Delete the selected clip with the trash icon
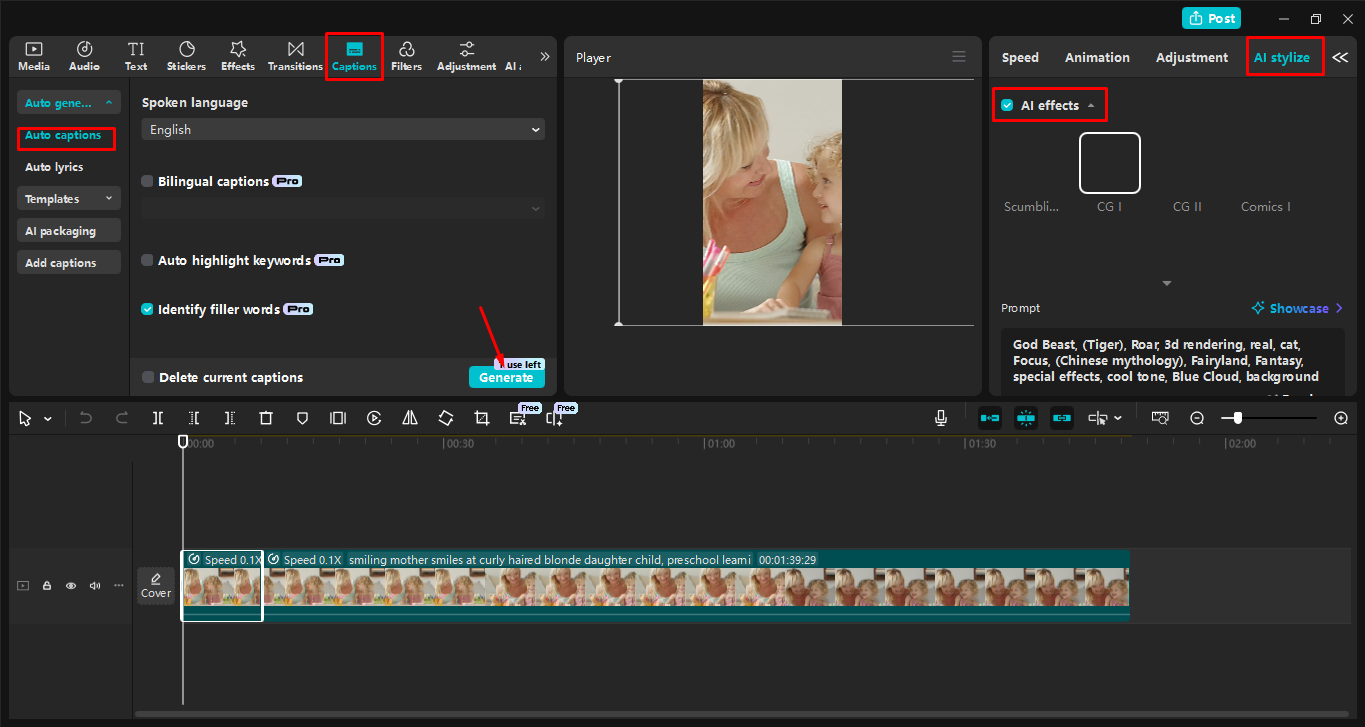1365x727 pixels. [266, 418]
